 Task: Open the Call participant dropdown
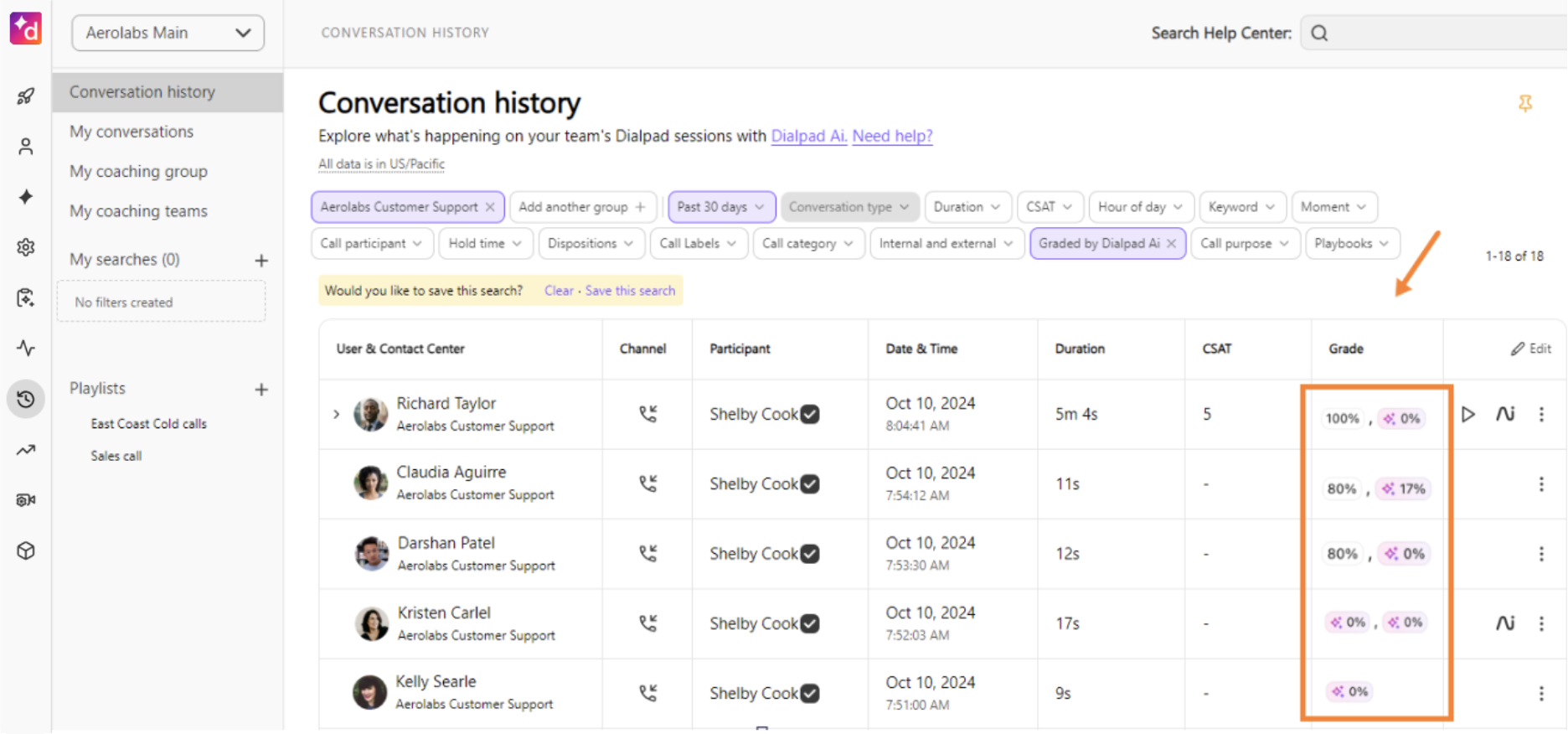click(371, 244)
